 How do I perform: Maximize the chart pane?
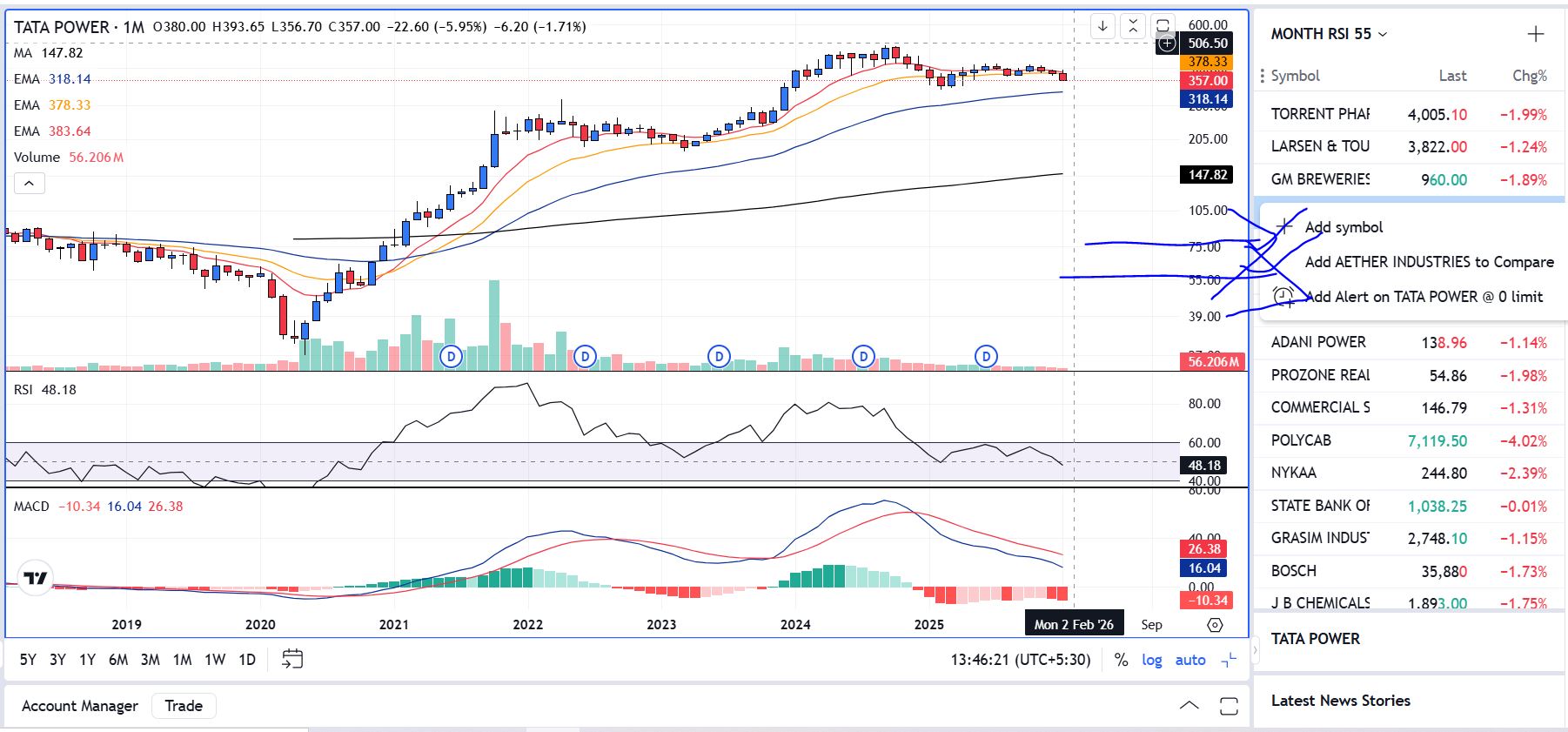click(x=1163, y=25)
